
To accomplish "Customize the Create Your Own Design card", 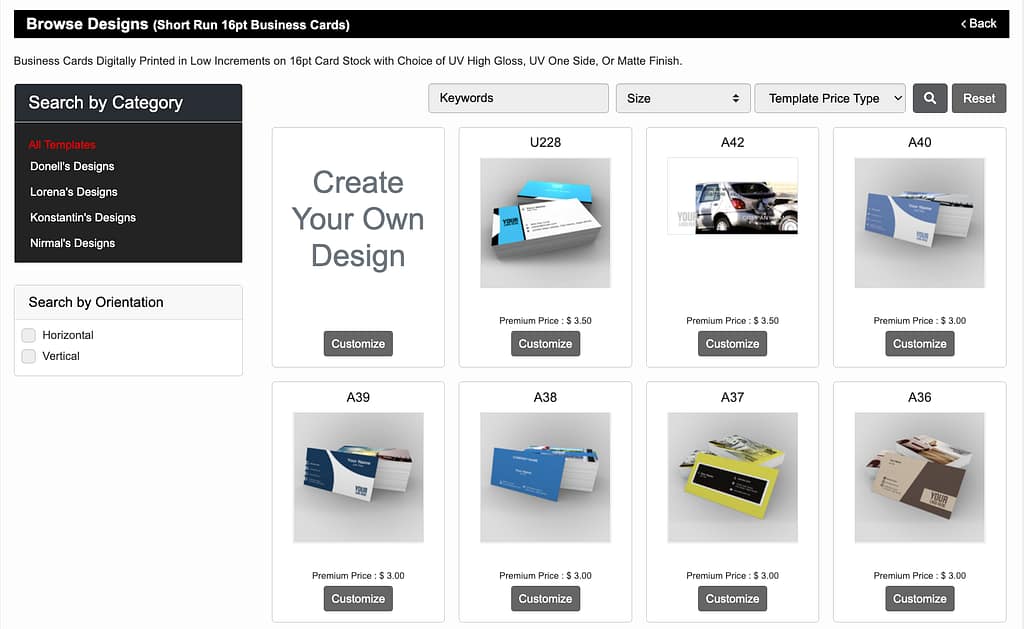I will pos(358,344).
